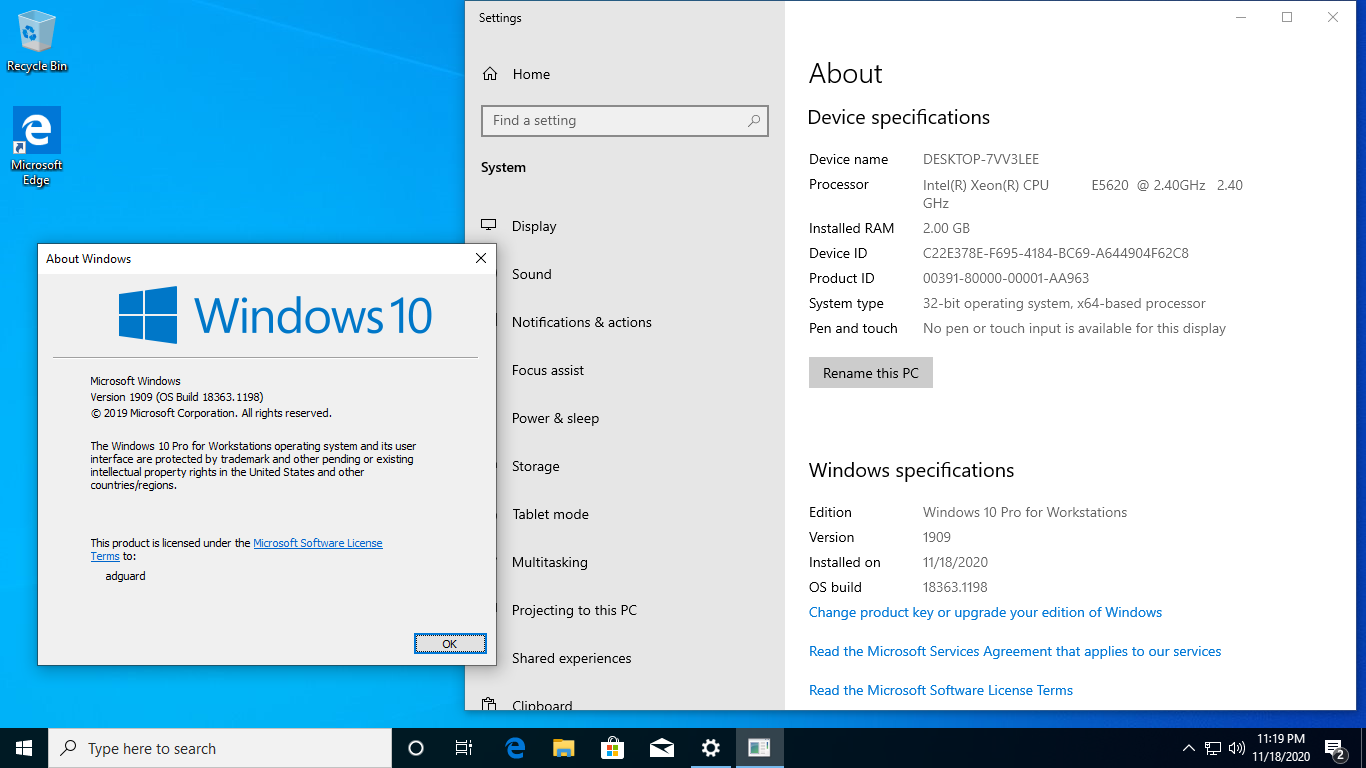
Task: Click OK in About Windows dialog
Action: click(450, 644)
